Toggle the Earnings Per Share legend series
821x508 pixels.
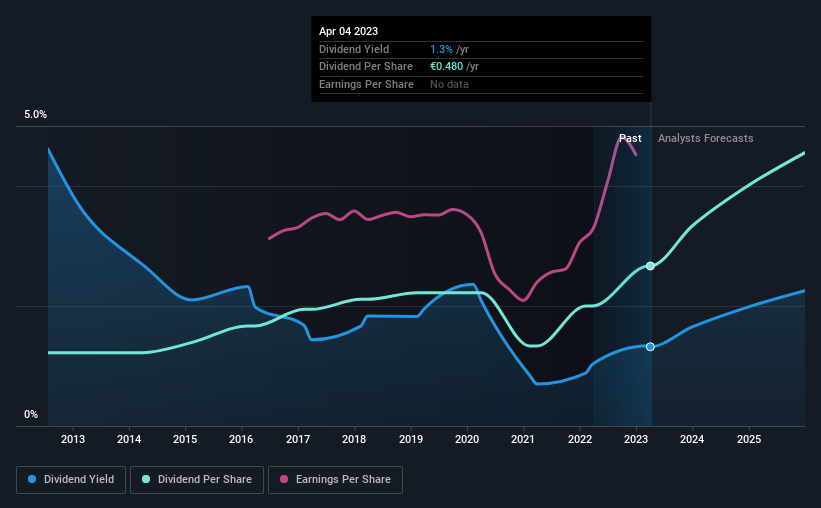click(335, 480)
